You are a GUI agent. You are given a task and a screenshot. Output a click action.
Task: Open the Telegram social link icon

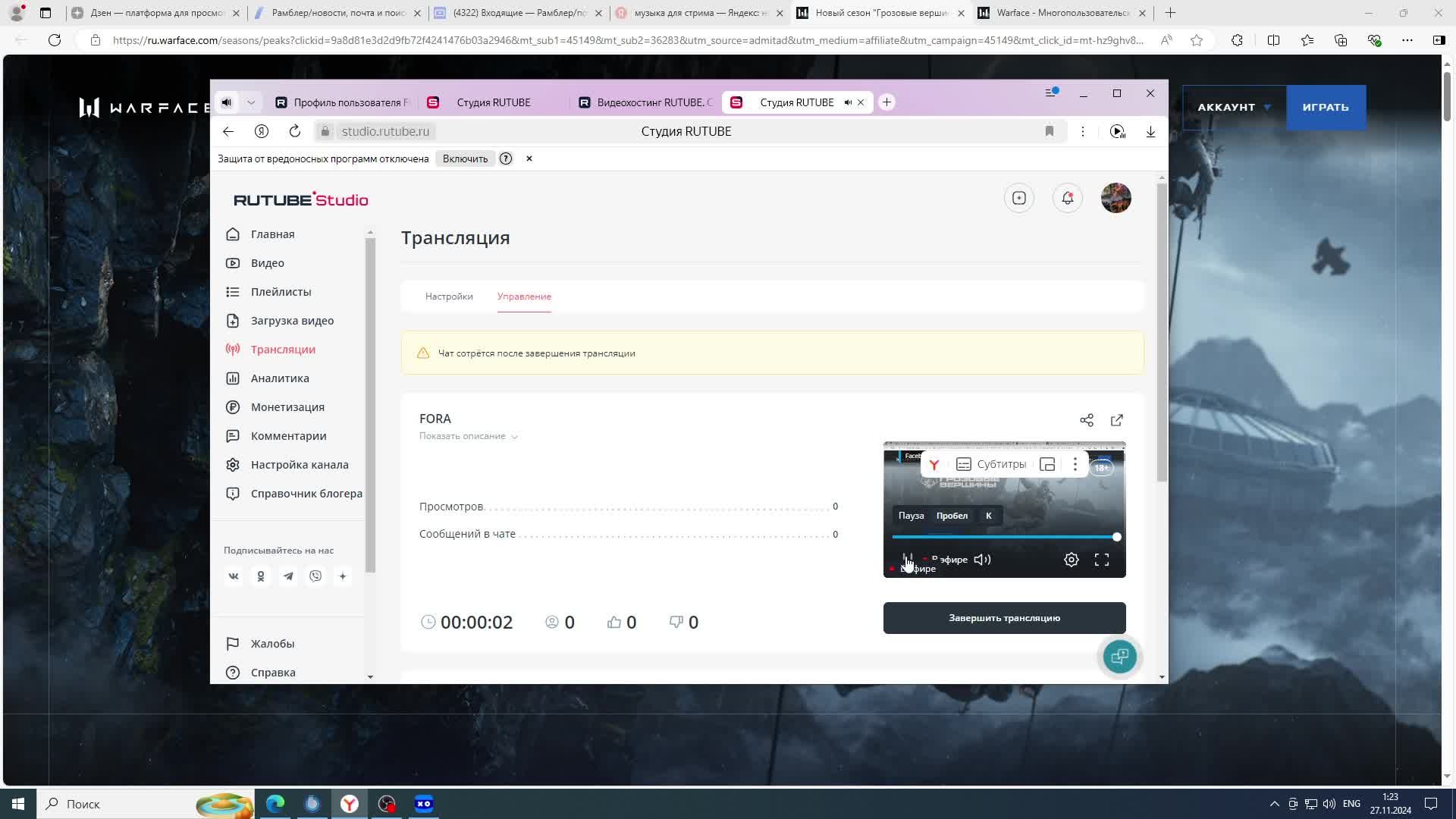click(288, 576)
